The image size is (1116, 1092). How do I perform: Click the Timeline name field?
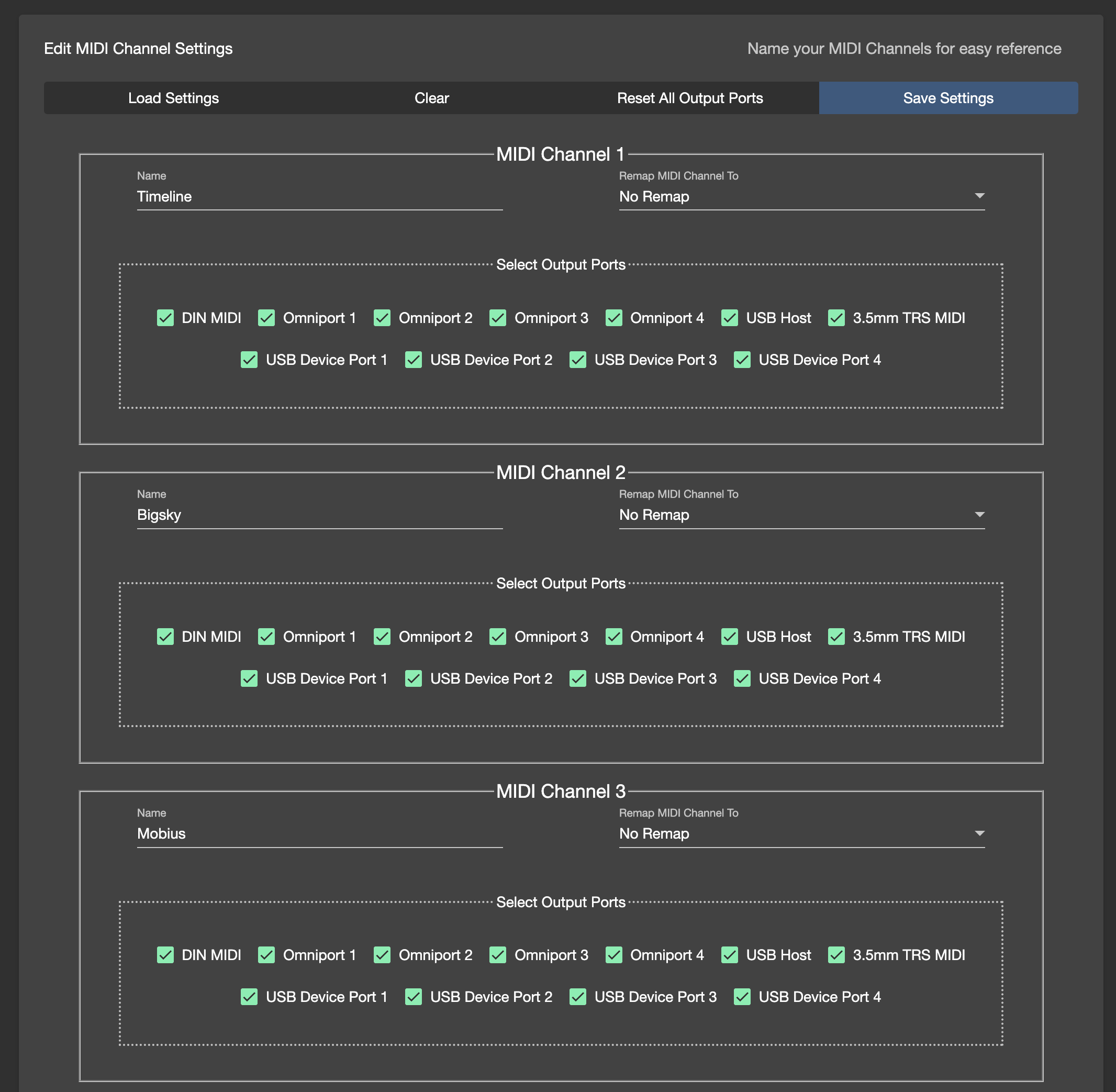pos(319,196)
